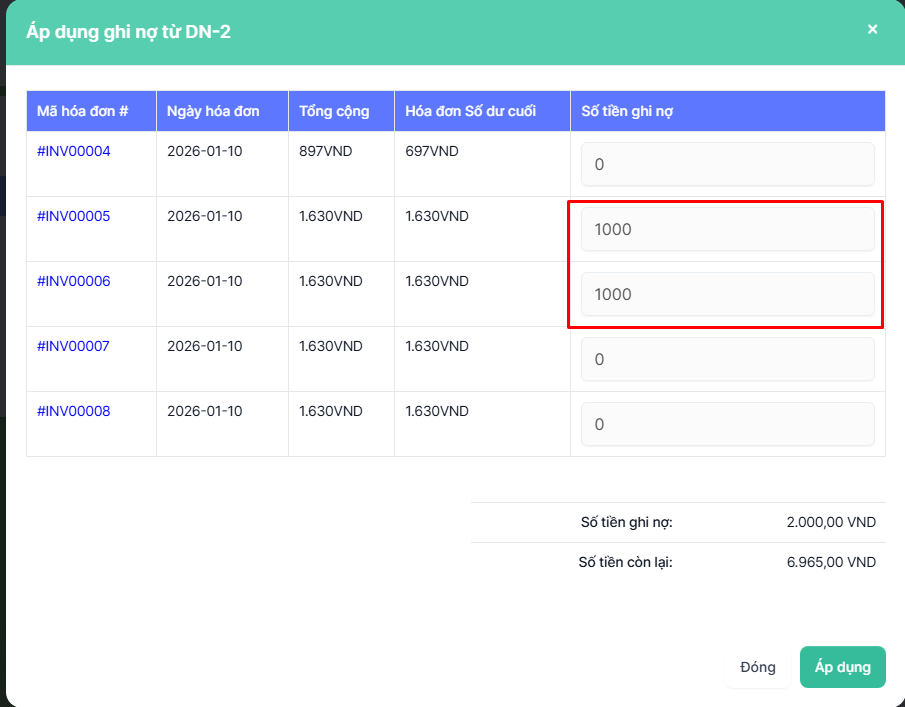This screenshot has width=905, height=707.
Task: Click the 'Mã hóa đơn #' column header
Action: point(83,111)
